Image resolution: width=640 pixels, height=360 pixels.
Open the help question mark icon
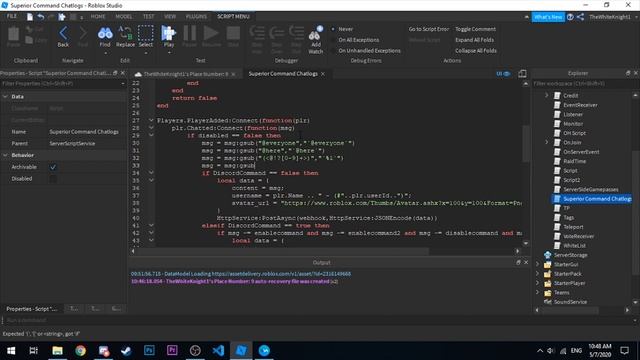(570, 17)
